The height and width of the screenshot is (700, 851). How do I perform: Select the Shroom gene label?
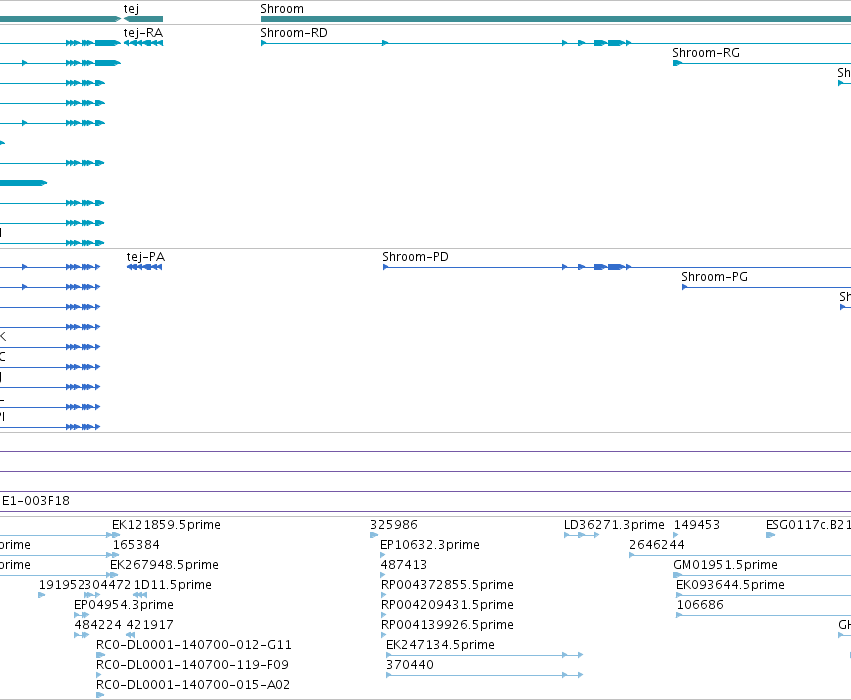(x=282, y=9)
